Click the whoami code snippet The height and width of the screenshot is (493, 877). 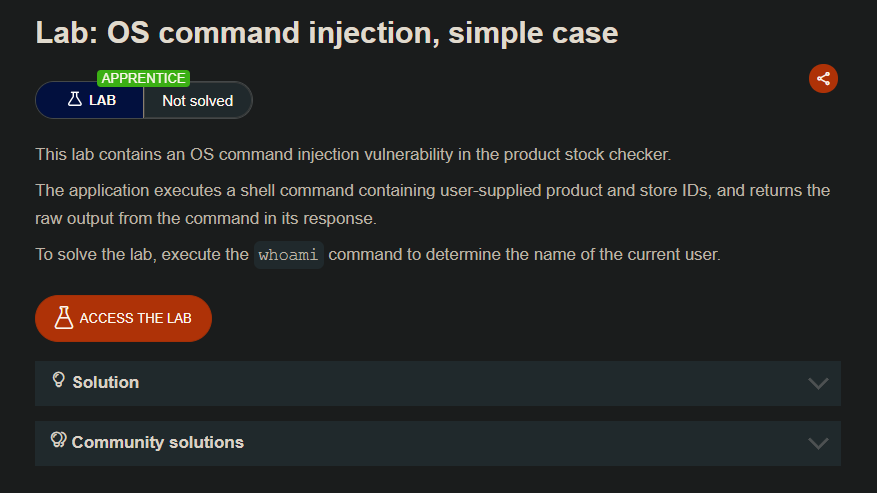[x=288, y=255]
